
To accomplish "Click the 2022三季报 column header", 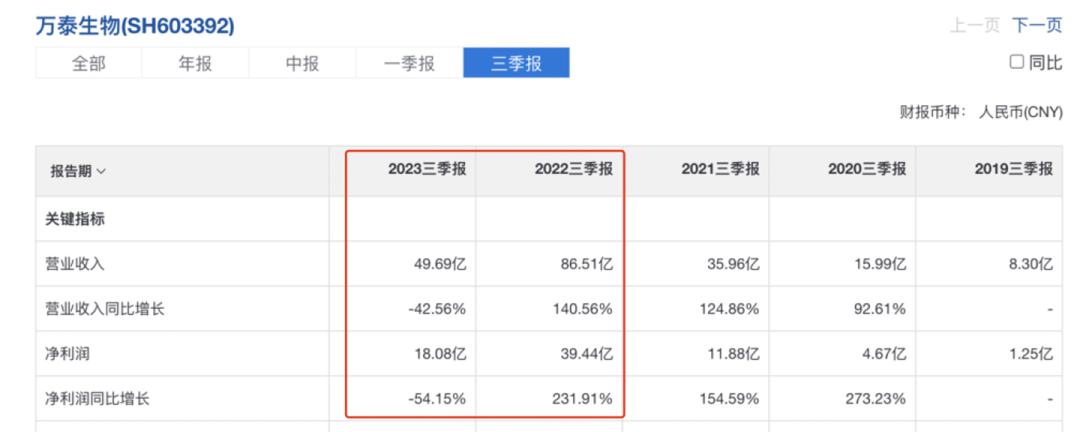I will 573,170.
